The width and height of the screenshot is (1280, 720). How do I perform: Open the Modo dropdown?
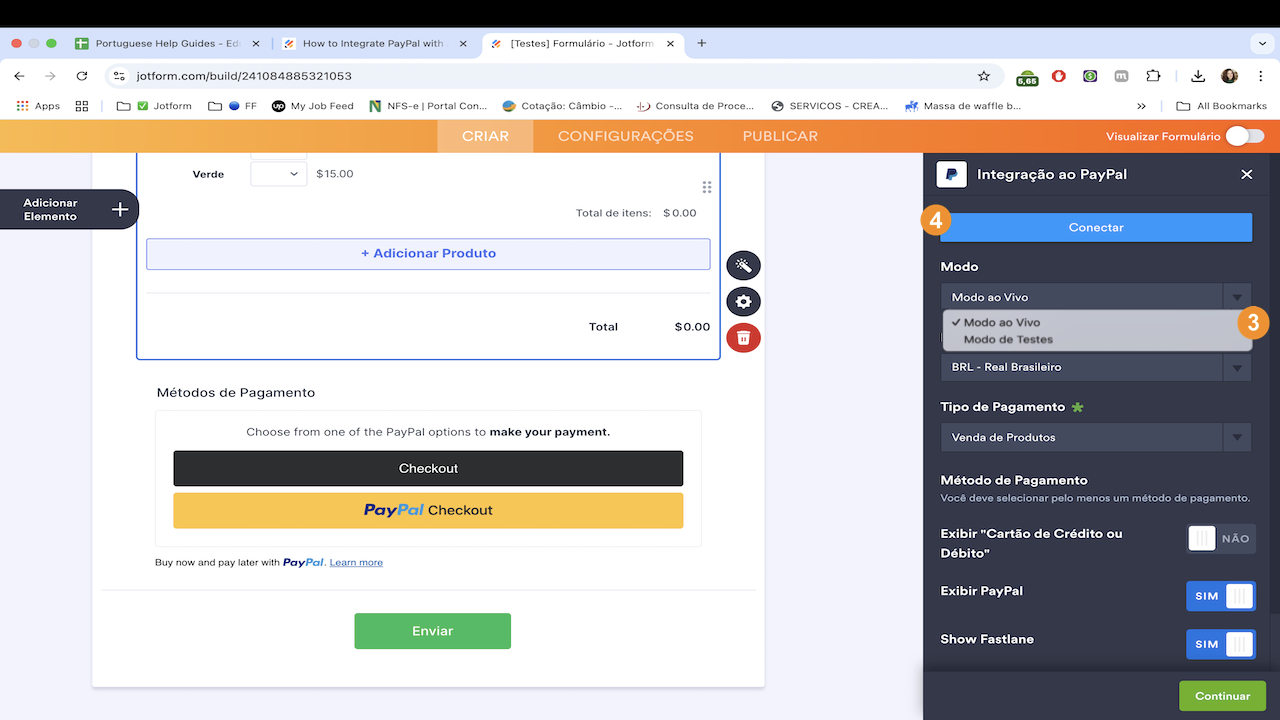tap(1096, 297)
